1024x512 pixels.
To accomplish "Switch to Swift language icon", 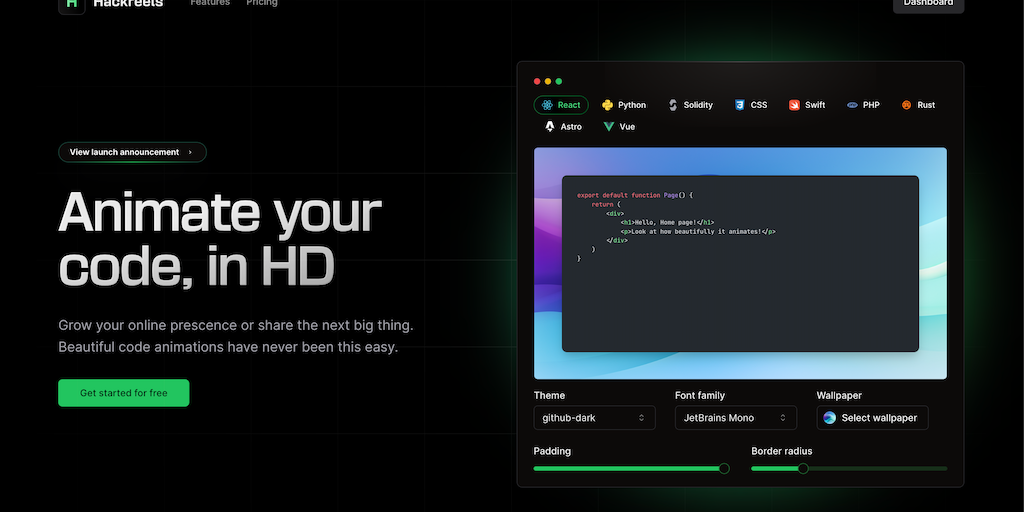I will tap(794, 105).
